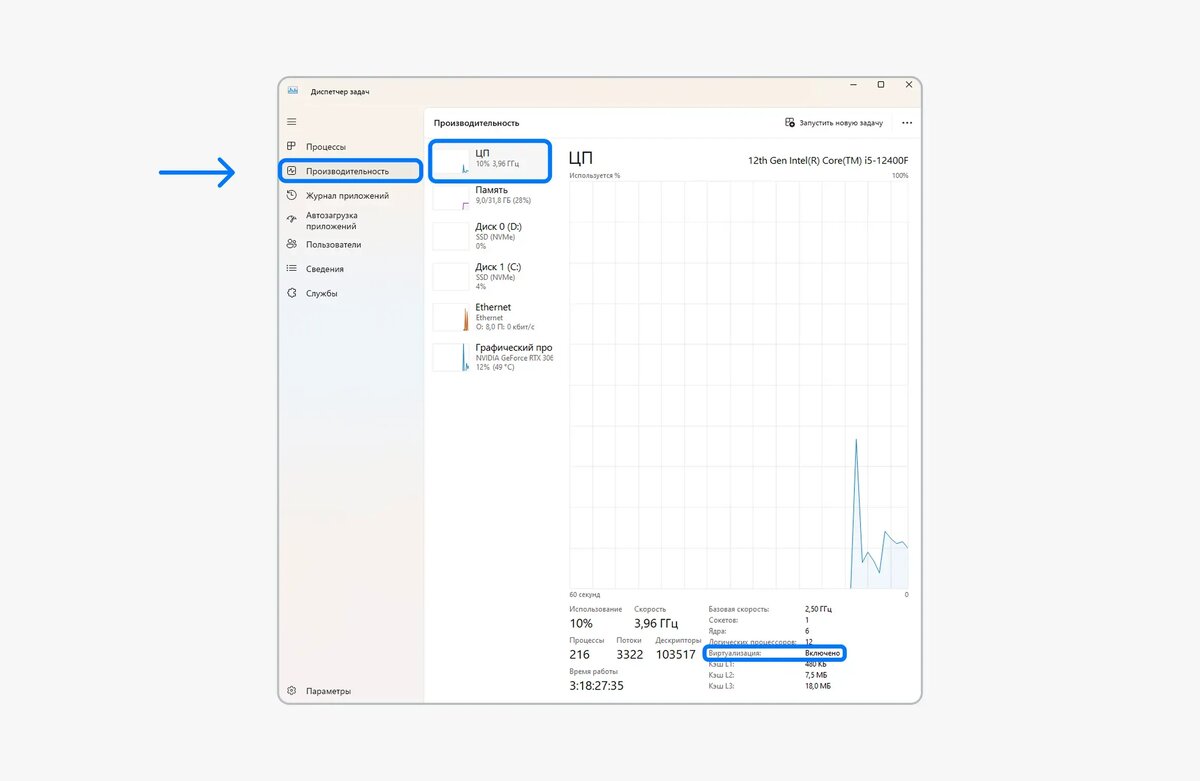The height and width of the screenshot is (781, 1200).
Task: Open the Пользователи page
Action: 351,244
